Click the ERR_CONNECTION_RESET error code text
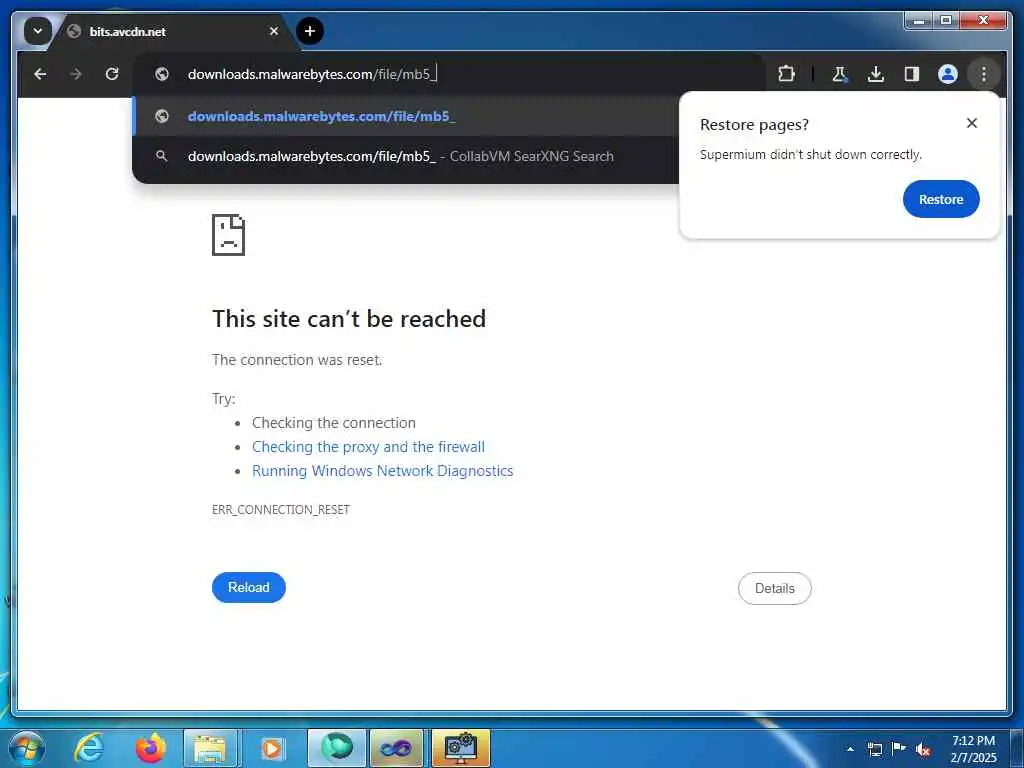This screenshot has width=1024, height=768. (281, 509)
